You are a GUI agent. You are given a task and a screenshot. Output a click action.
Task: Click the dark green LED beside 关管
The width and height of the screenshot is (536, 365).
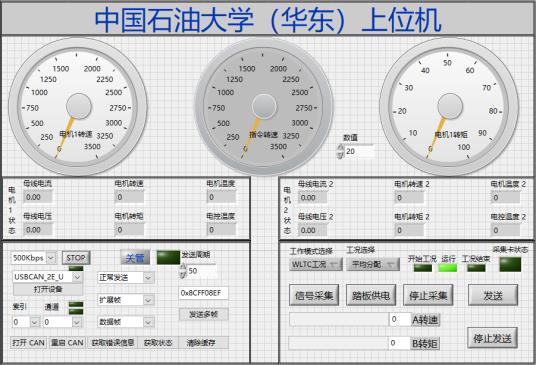coord(168,258)
